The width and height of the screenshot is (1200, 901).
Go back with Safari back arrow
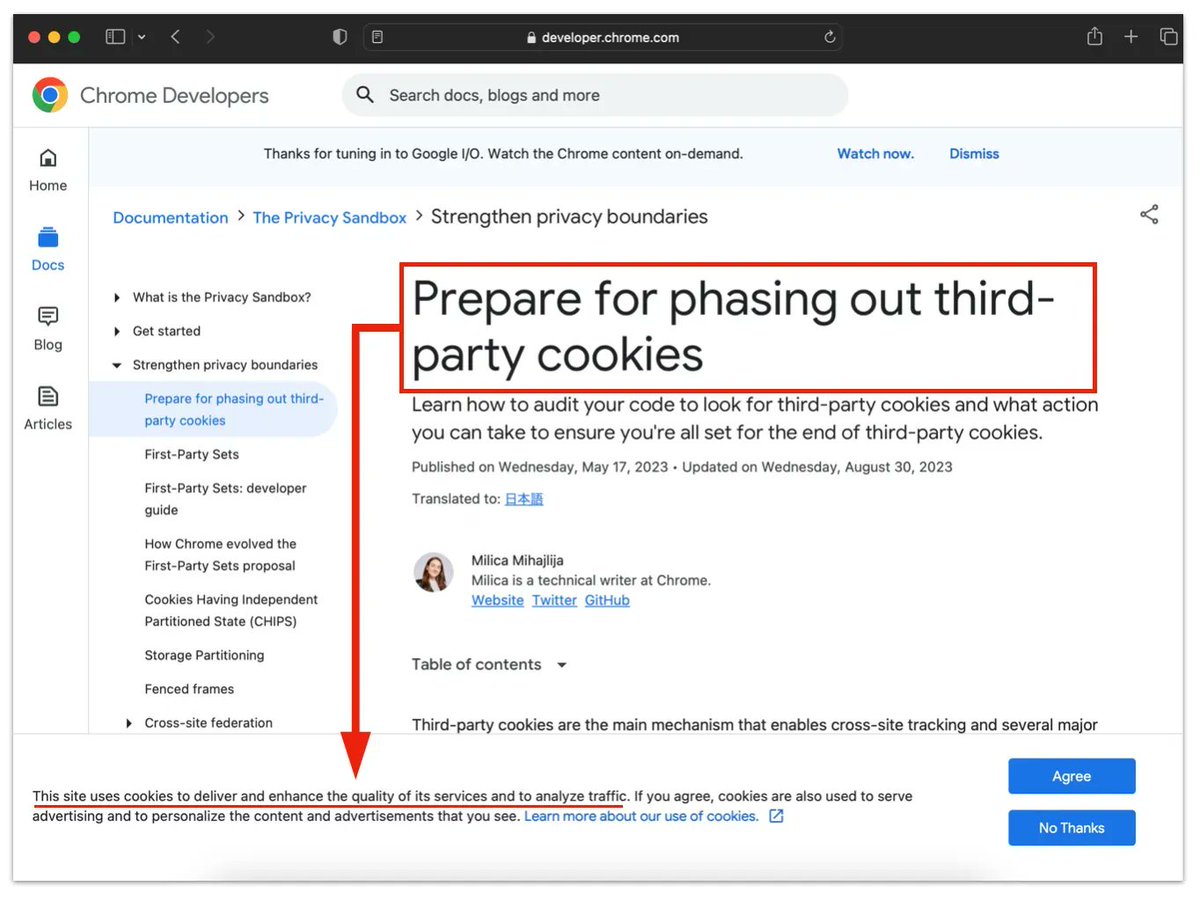[175, 37]
